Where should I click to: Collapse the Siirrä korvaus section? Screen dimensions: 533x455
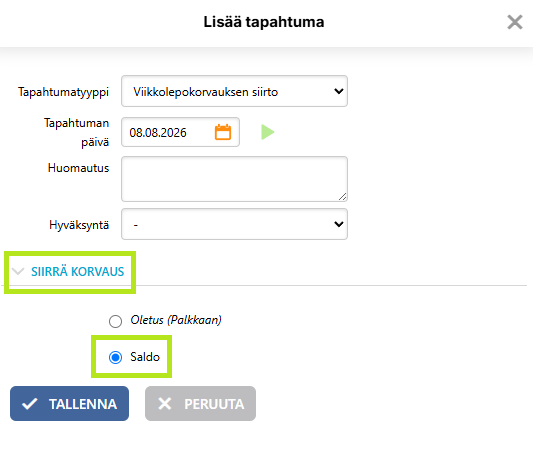tap(68, 272)
